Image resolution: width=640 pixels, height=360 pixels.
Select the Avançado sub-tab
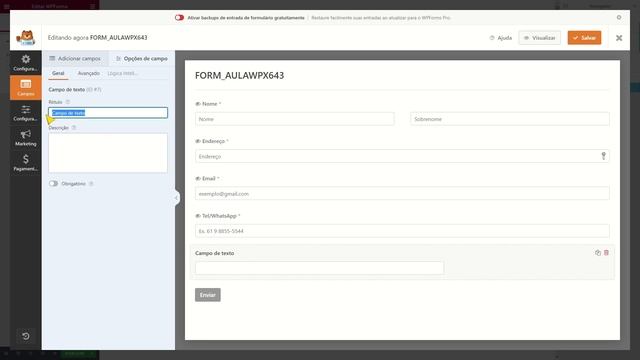[x=89, y=73]
